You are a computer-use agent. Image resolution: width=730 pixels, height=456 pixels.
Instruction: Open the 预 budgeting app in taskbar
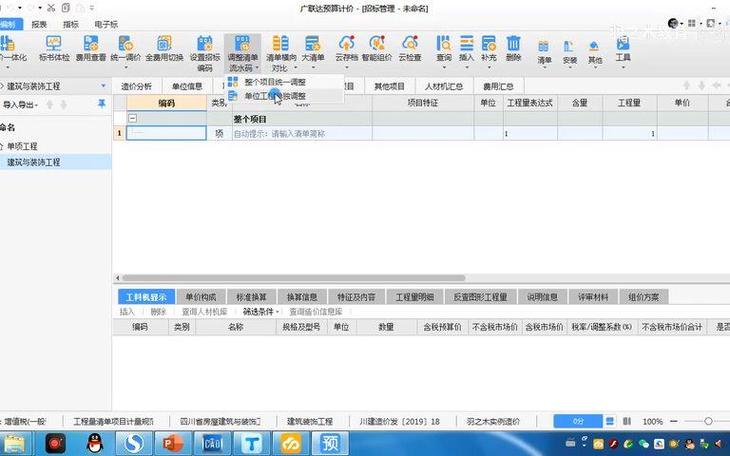point(330,443)
